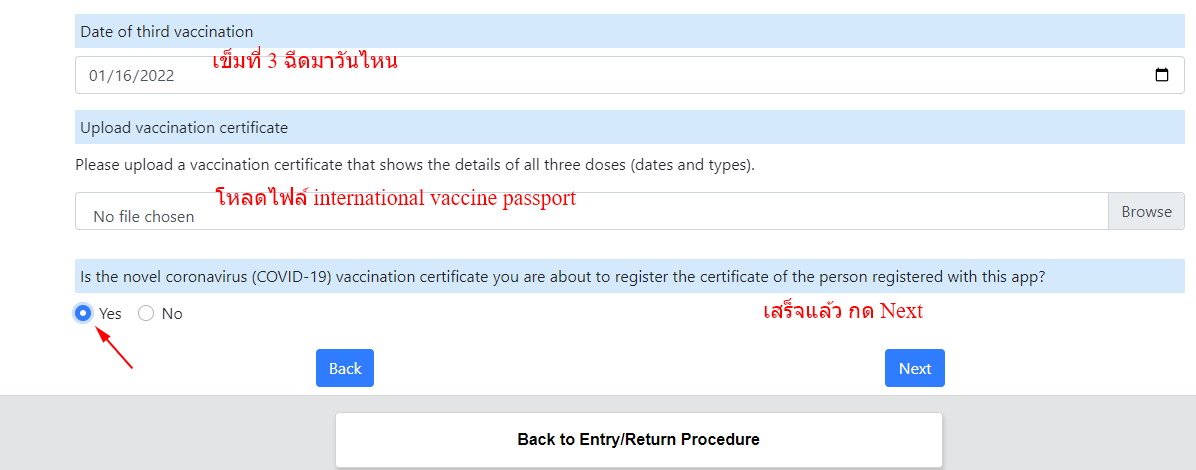The width and height of the screenshot is (1196, 470).
Task: Open the calendar picker icon in date field
Action: [x=1162, y=75]
